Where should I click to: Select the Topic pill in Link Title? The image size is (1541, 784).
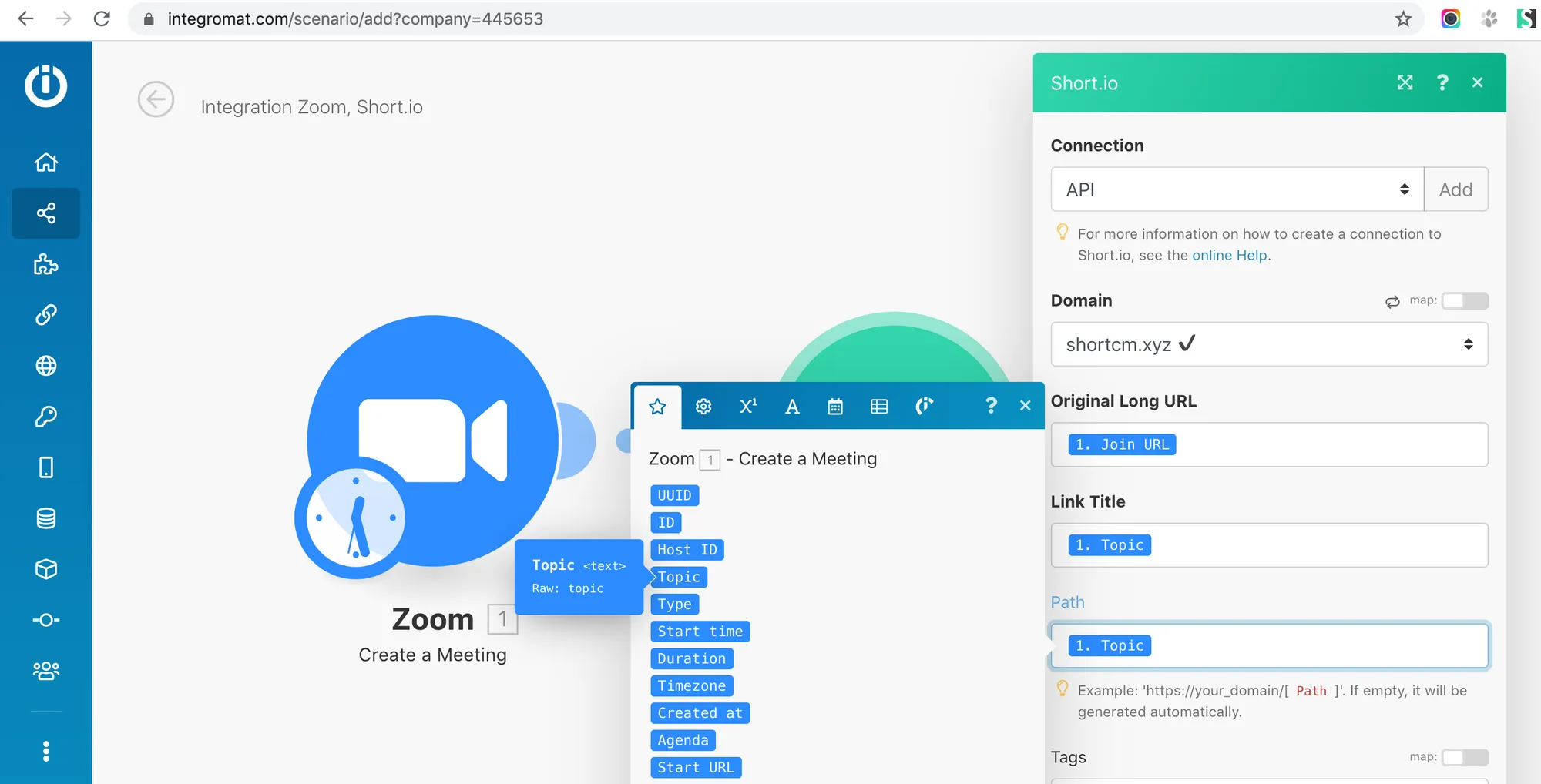click(1110, 545)
